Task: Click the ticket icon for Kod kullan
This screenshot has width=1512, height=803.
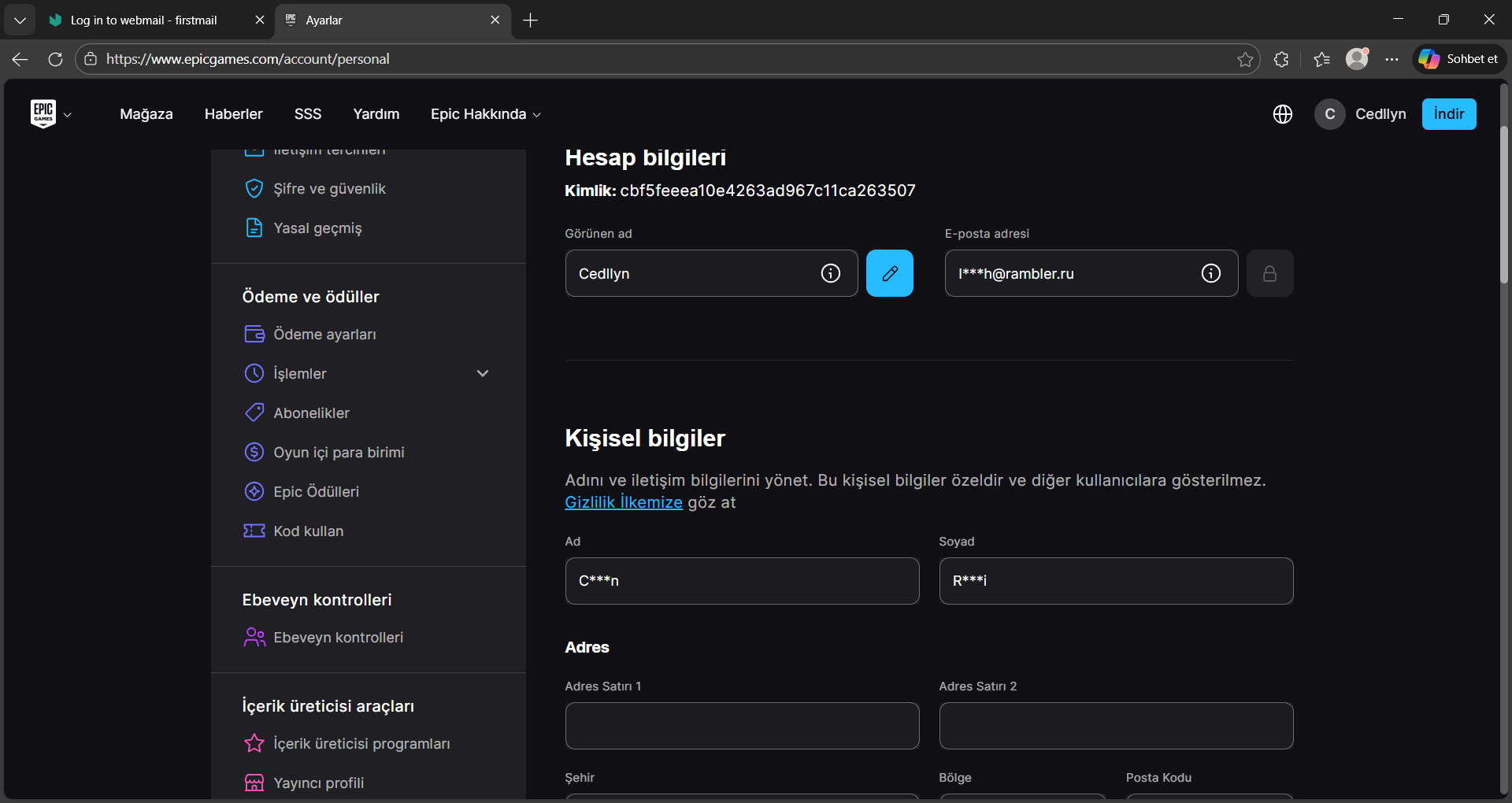Action: [254, 531]
